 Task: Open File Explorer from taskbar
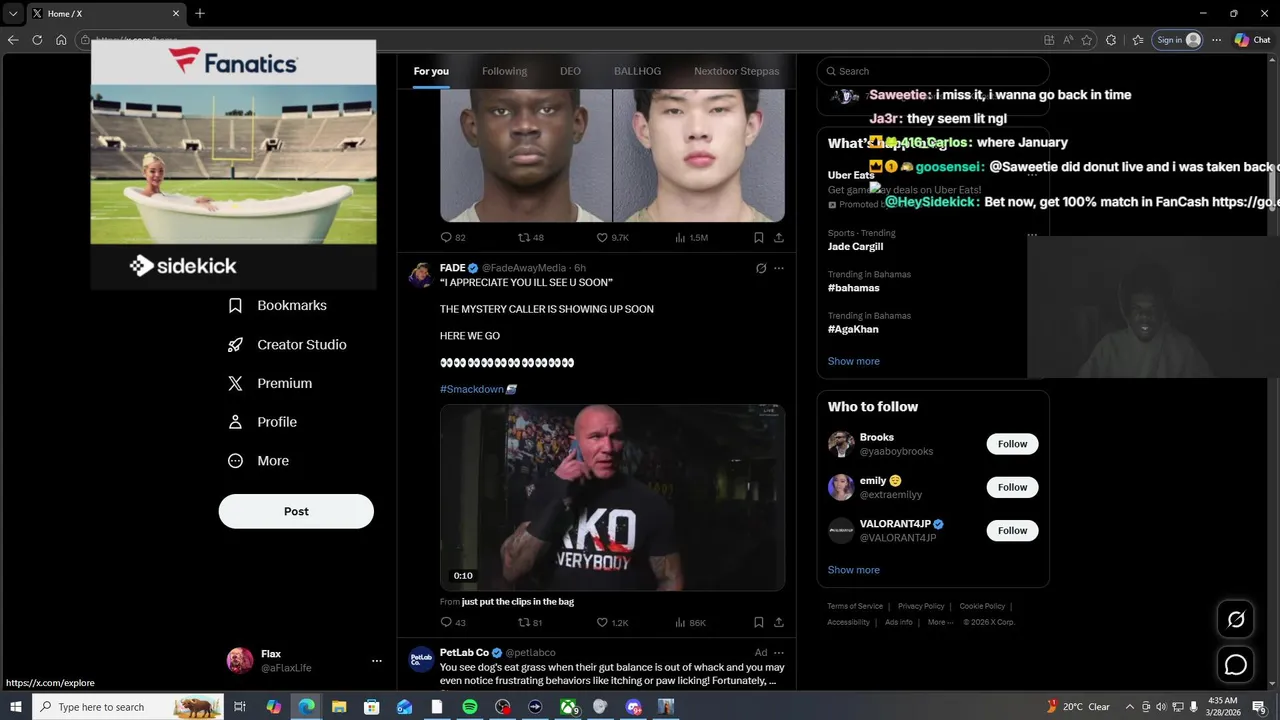(339, 707)
